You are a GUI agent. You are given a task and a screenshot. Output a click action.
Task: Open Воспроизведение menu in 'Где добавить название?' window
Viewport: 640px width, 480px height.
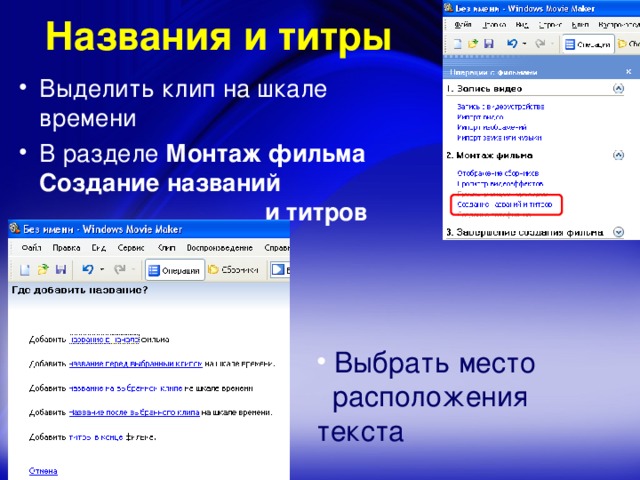pyautogui.click(x=220, y=248)
